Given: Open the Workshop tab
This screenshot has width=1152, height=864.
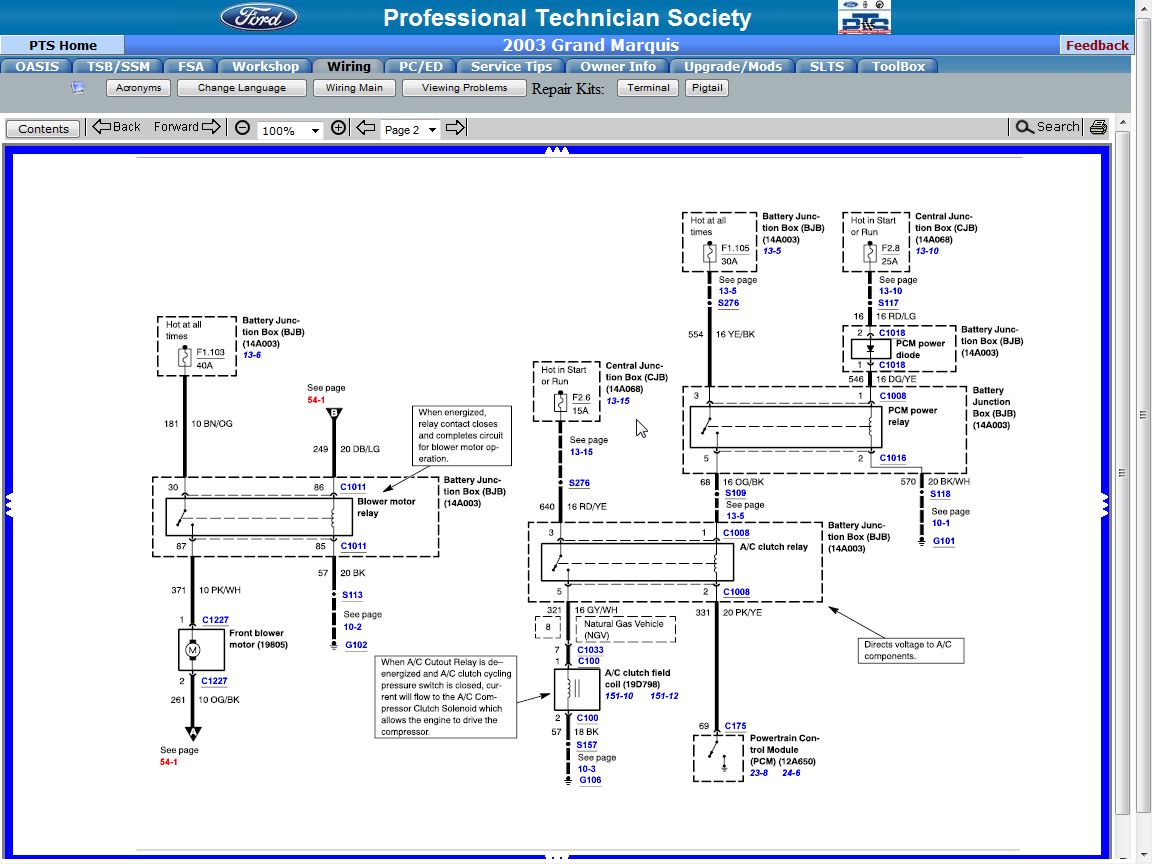Looking at the screenshot, I should tap(265, 67).
